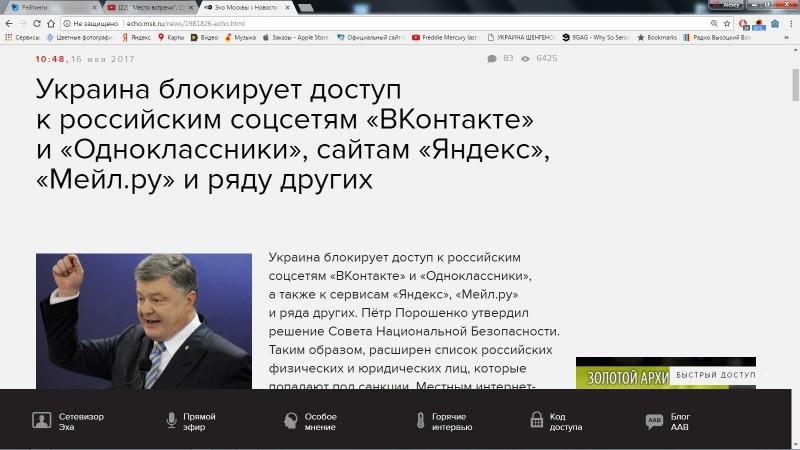Click the Сетевизор Эха icon
This screenshot has width=800, height=450.
[x=41, y=420]
